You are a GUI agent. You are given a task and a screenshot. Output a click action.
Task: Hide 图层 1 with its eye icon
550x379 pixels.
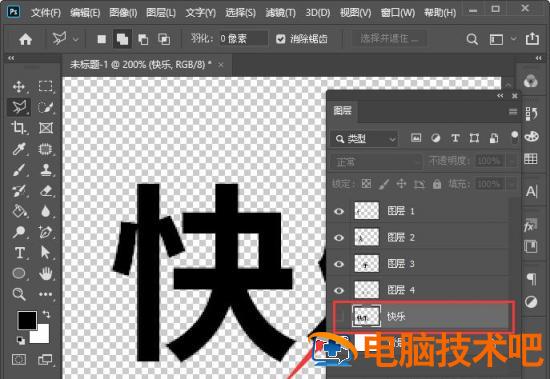(339, 211)
